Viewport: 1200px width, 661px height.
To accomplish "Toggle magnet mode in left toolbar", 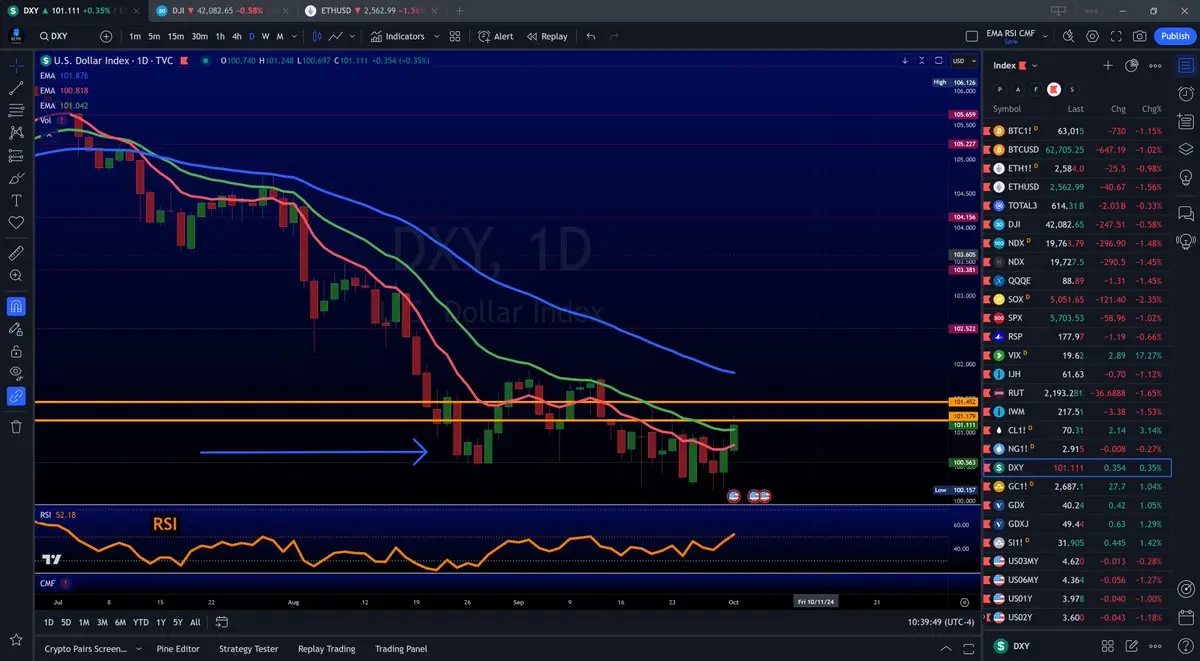I will tap(16, 306).
